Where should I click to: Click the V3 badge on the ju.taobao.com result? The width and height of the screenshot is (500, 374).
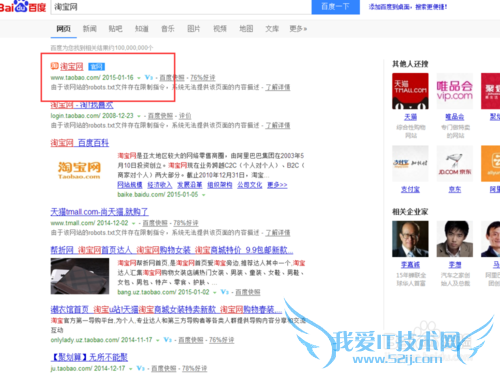click(x=141, y=369)
